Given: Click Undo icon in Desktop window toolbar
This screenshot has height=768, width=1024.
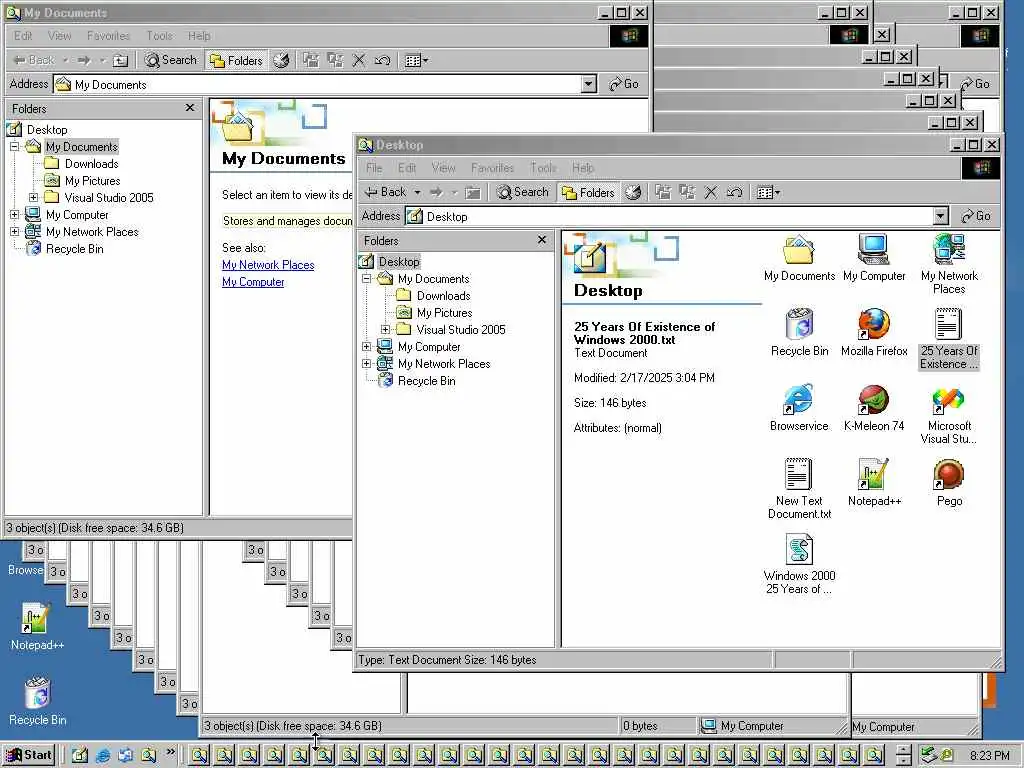Looking at the screenshot, I should 734,192.
